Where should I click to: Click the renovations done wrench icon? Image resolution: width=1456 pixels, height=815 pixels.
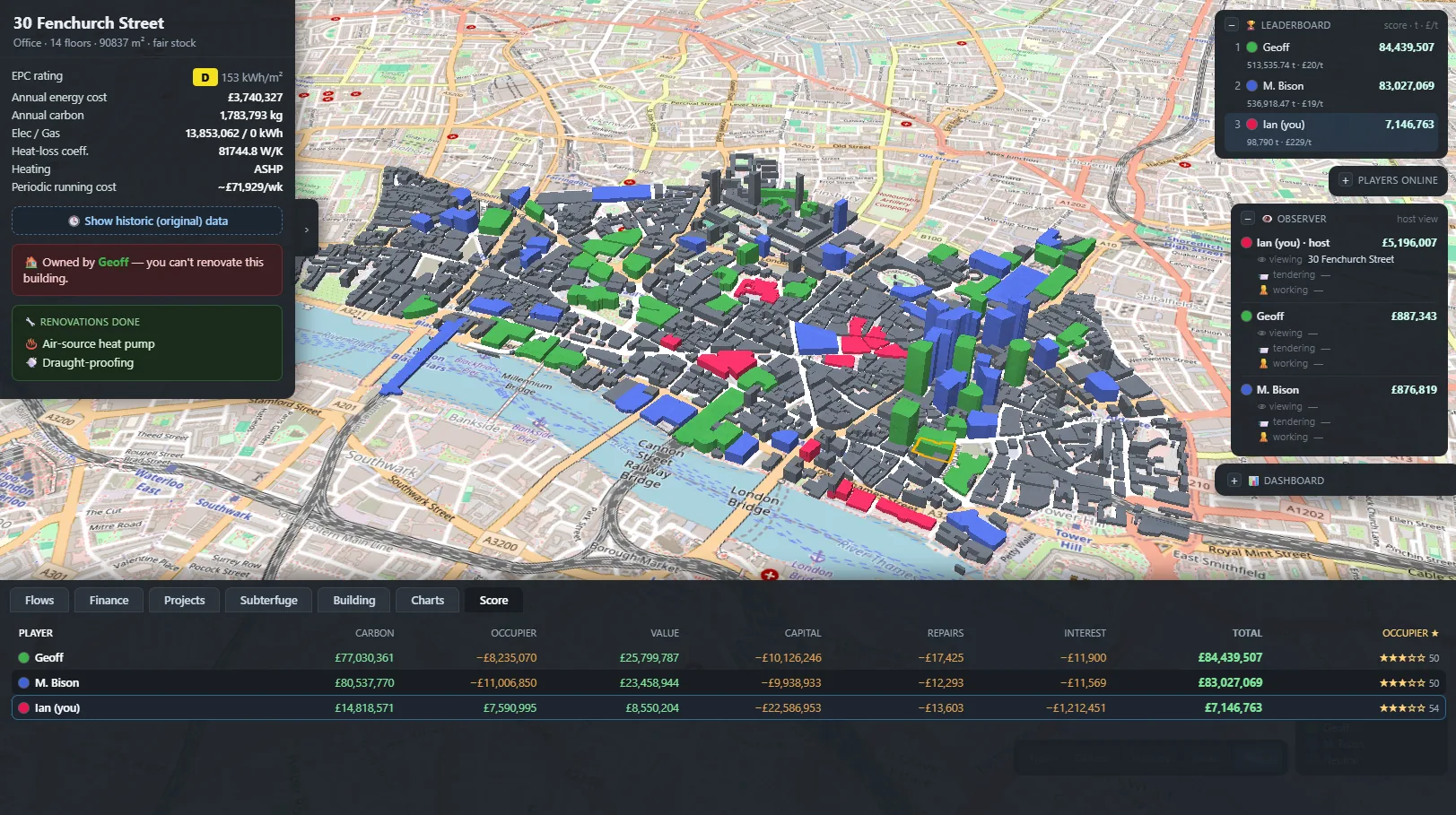[x=30, y=321]
